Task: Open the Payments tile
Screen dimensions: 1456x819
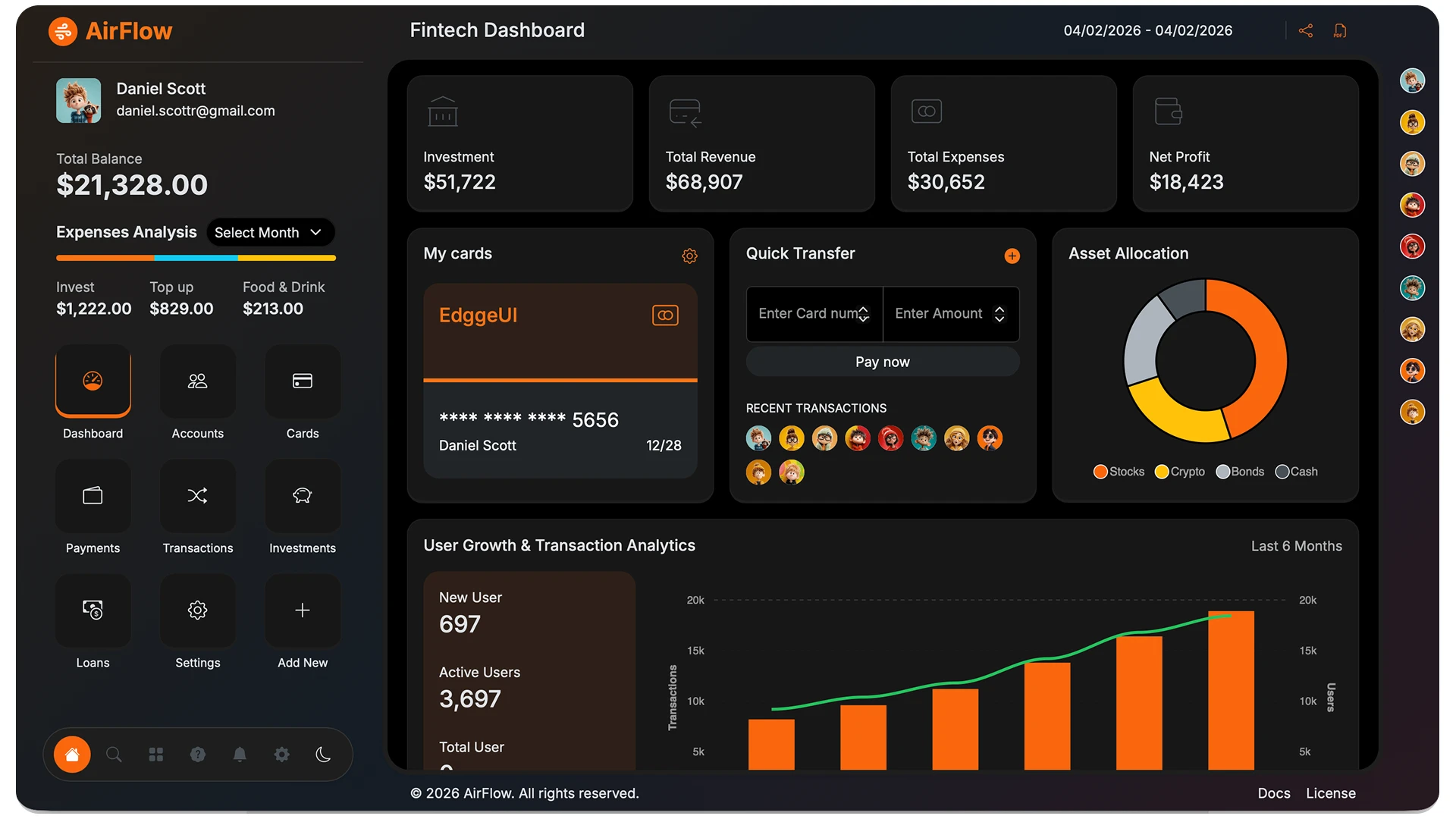Action: click(x=93, y=496)
